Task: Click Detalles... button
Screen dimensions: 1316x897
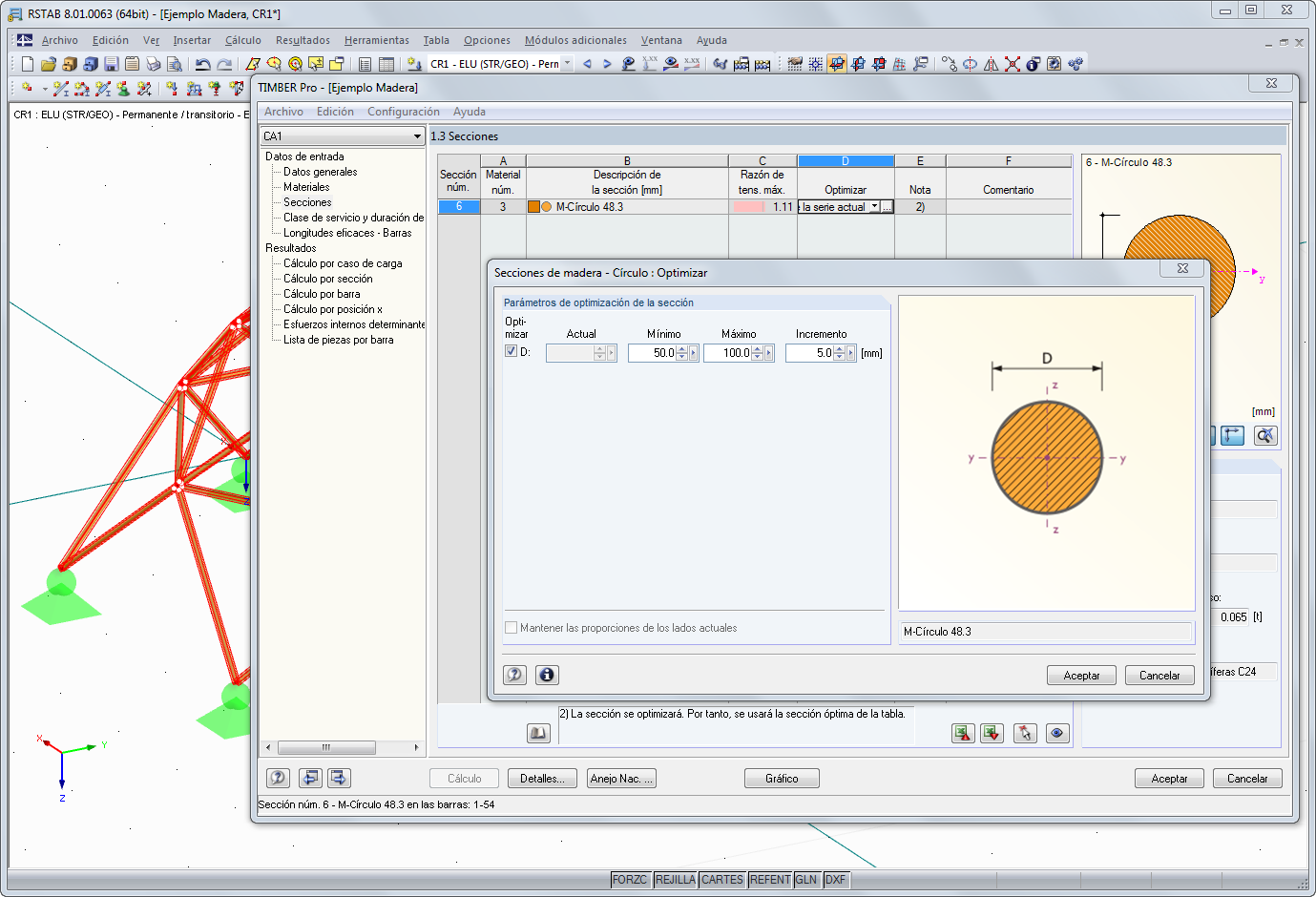Action: point(542,779)
